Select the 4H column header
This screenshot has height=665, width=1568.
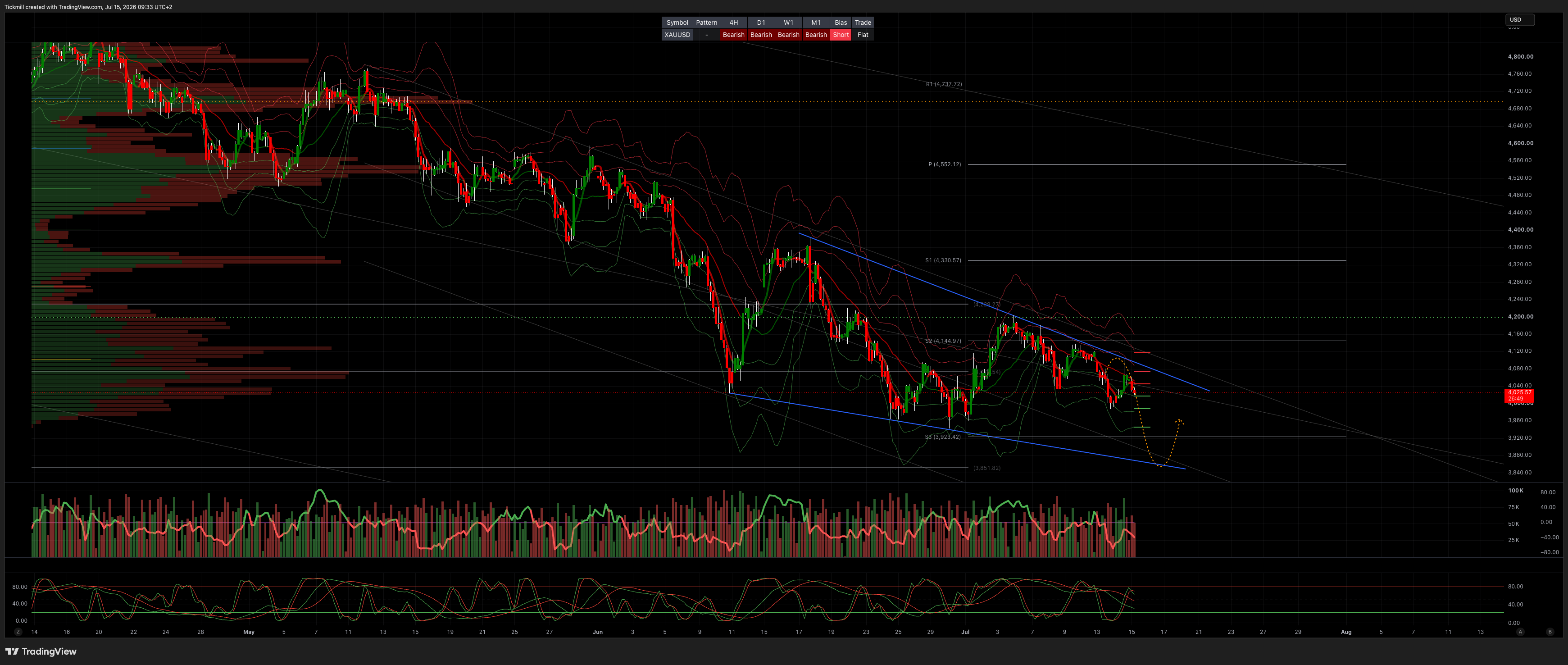(x=733, y=23)
